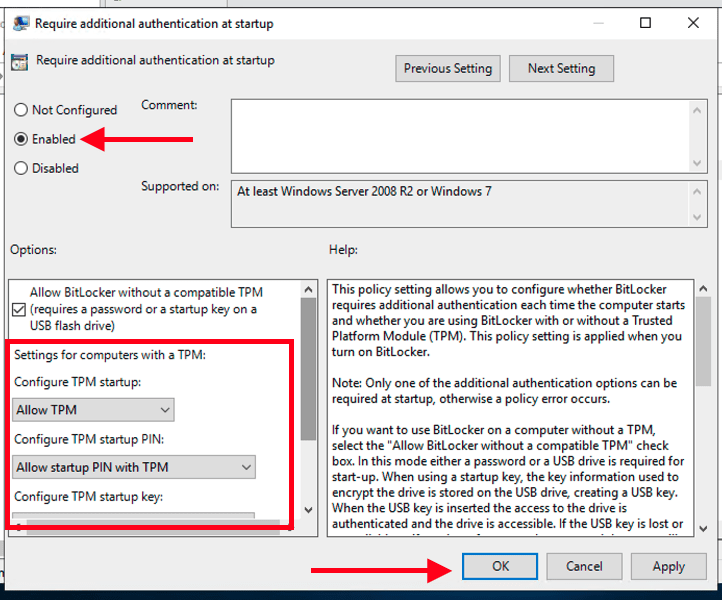Open the Configure TPM startup dropdown
This screenshot has width=722, height=600.
(95, 409)
